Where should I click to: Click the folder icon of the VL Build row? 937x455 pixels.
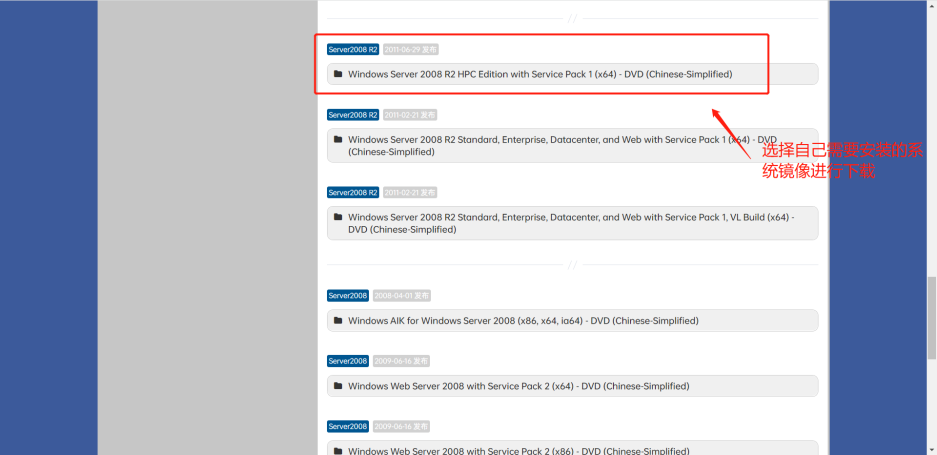point(338,217)
